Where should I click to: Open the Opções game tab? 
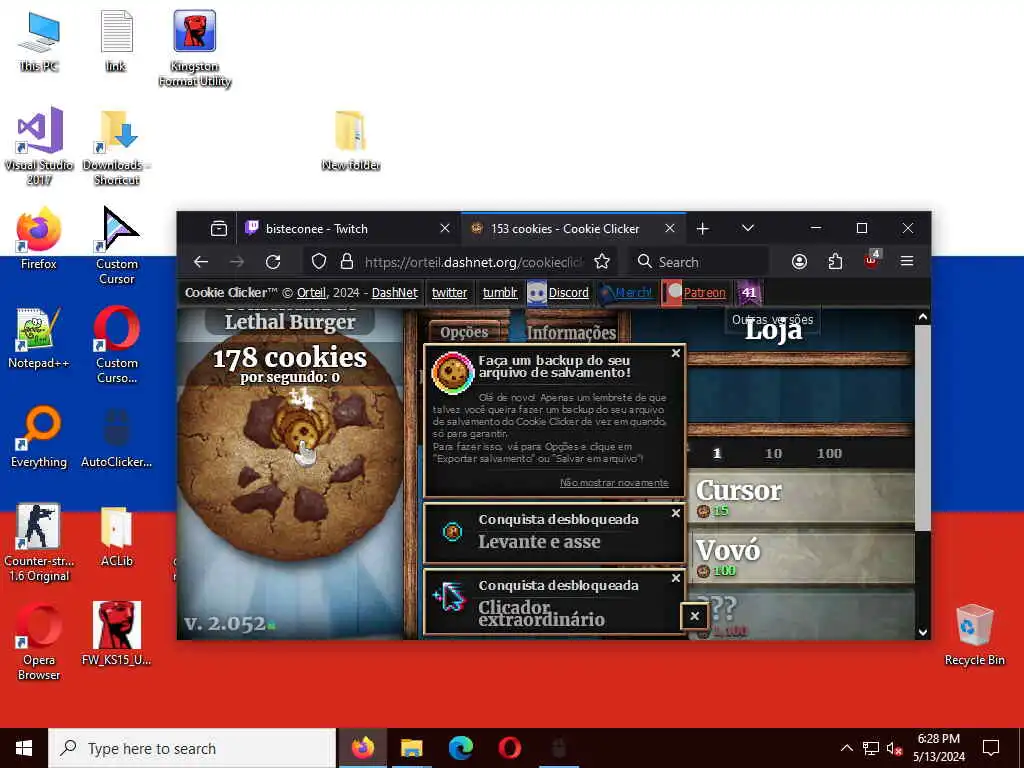[x=464, y=332]
